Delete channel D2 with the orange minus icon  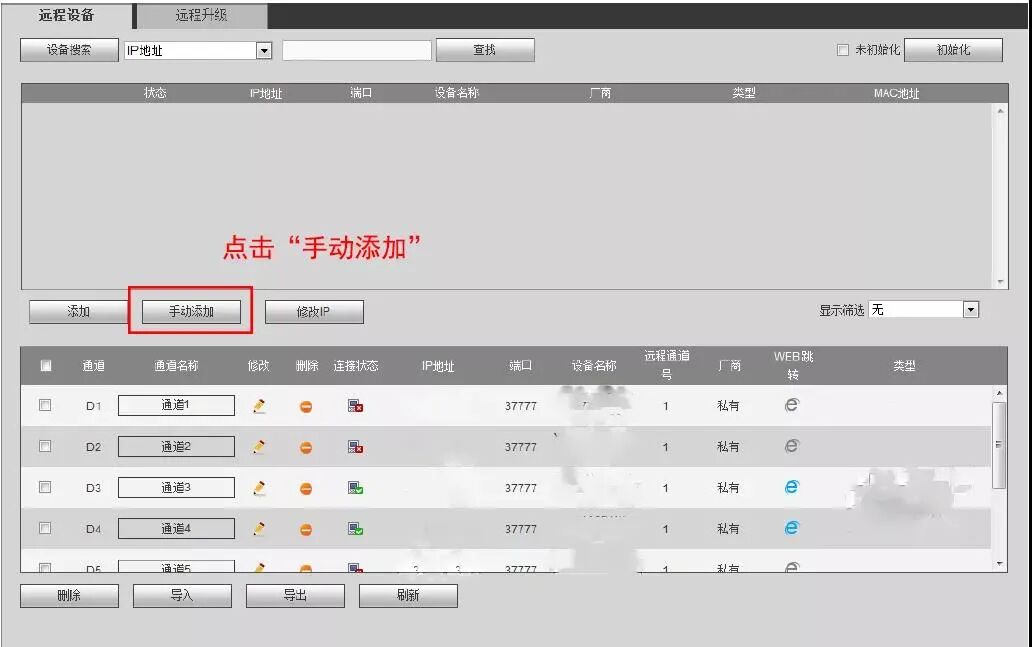(x=306, y=446)
